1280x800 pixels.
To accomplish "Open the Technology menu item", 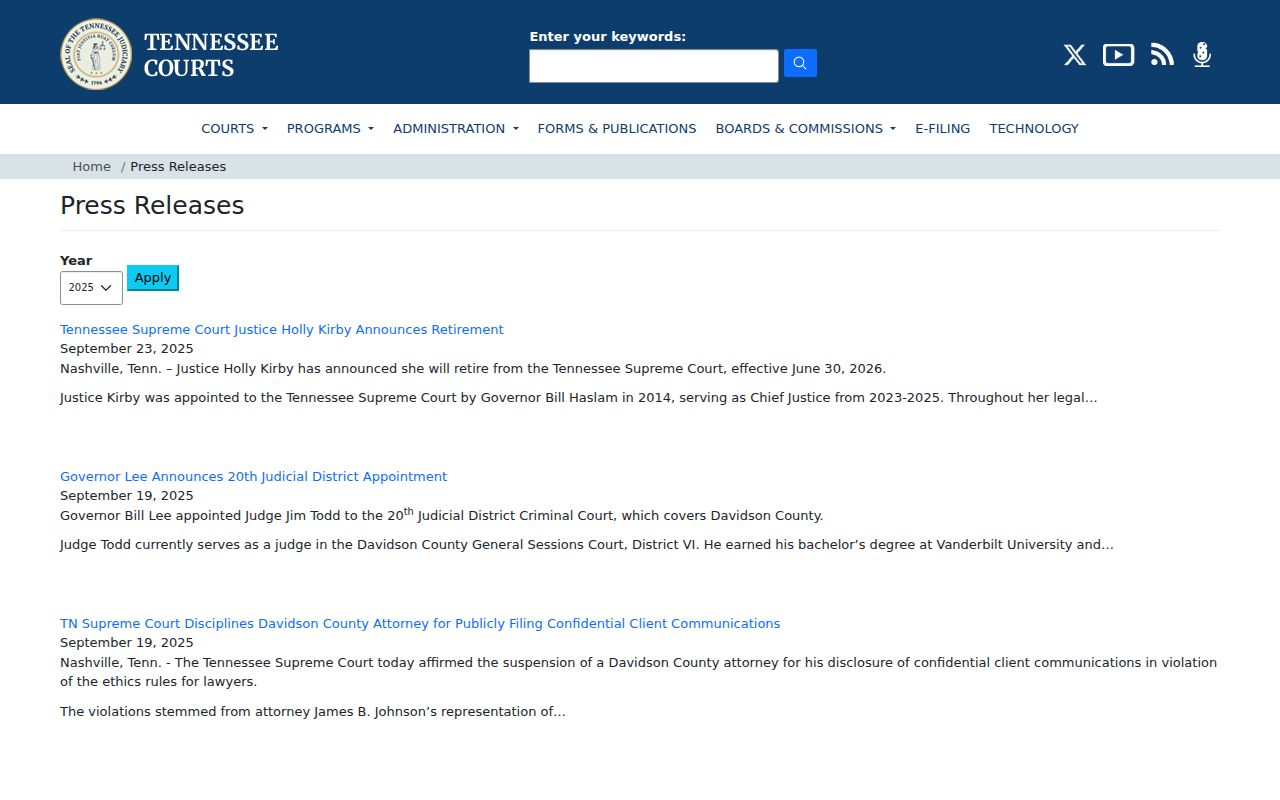I will 1034,128.
